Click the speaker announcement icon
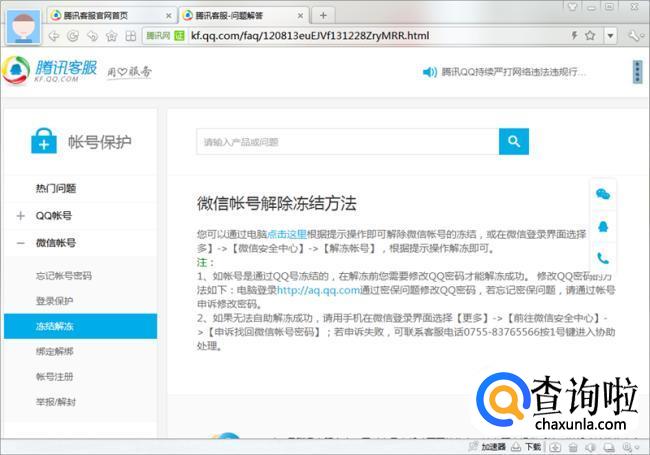Screen dimensions: 650x455 coord(429,72)
